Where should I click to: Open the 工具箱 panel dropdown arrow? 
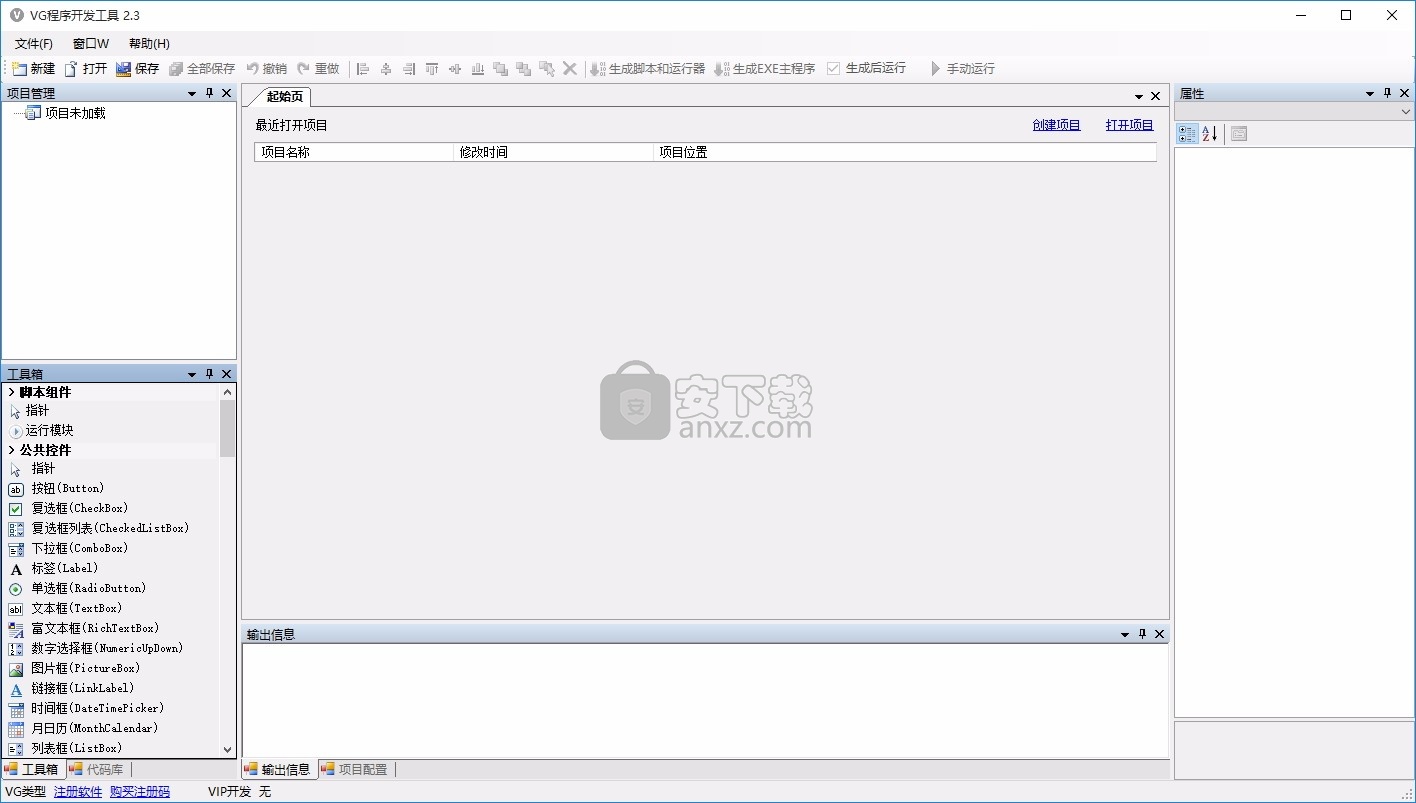(x=192, y=374)
